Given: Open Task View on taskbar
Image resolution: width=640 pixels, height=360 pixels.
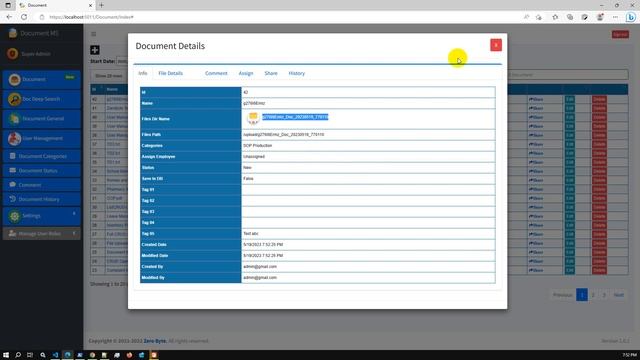Looking at the screenshot, I should [x=30, y=355].
